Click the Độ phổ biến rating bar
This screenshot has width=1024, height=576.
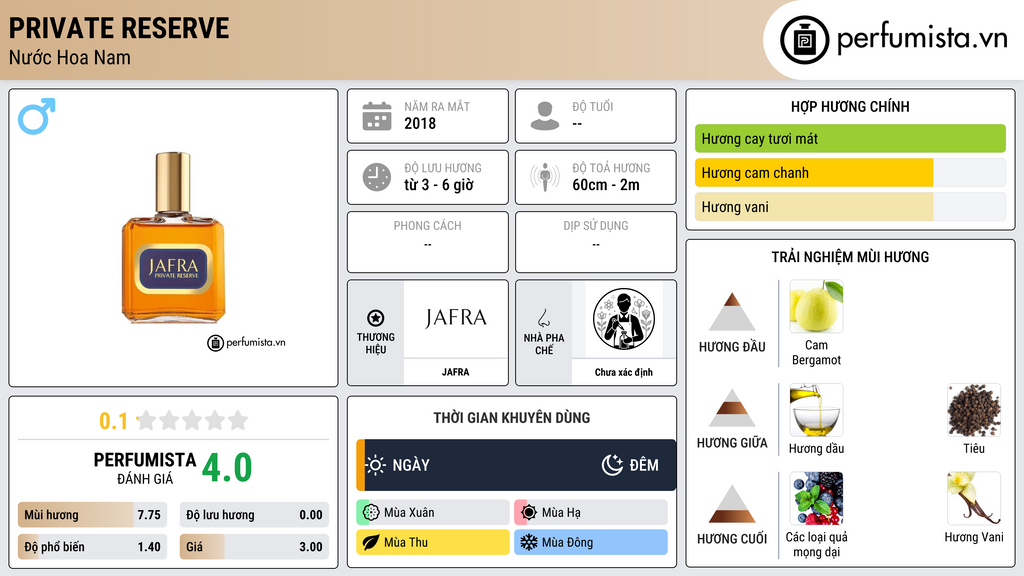[x=92, y=547]
